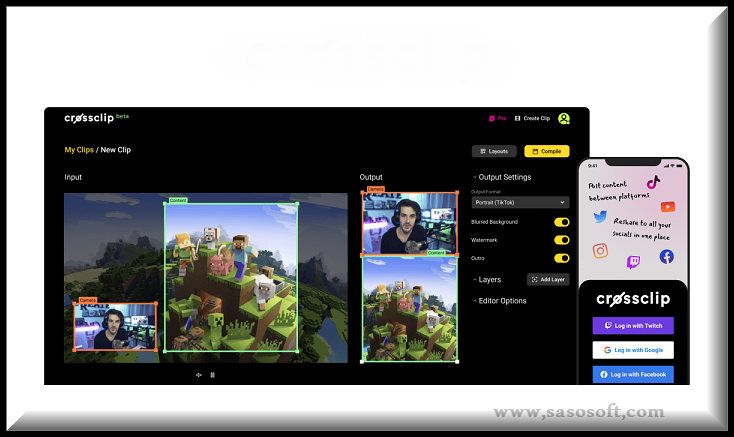This screenshot has height=437, width=734.
Task: Click the Add Layer button
Action: click(x=548, y=279)
